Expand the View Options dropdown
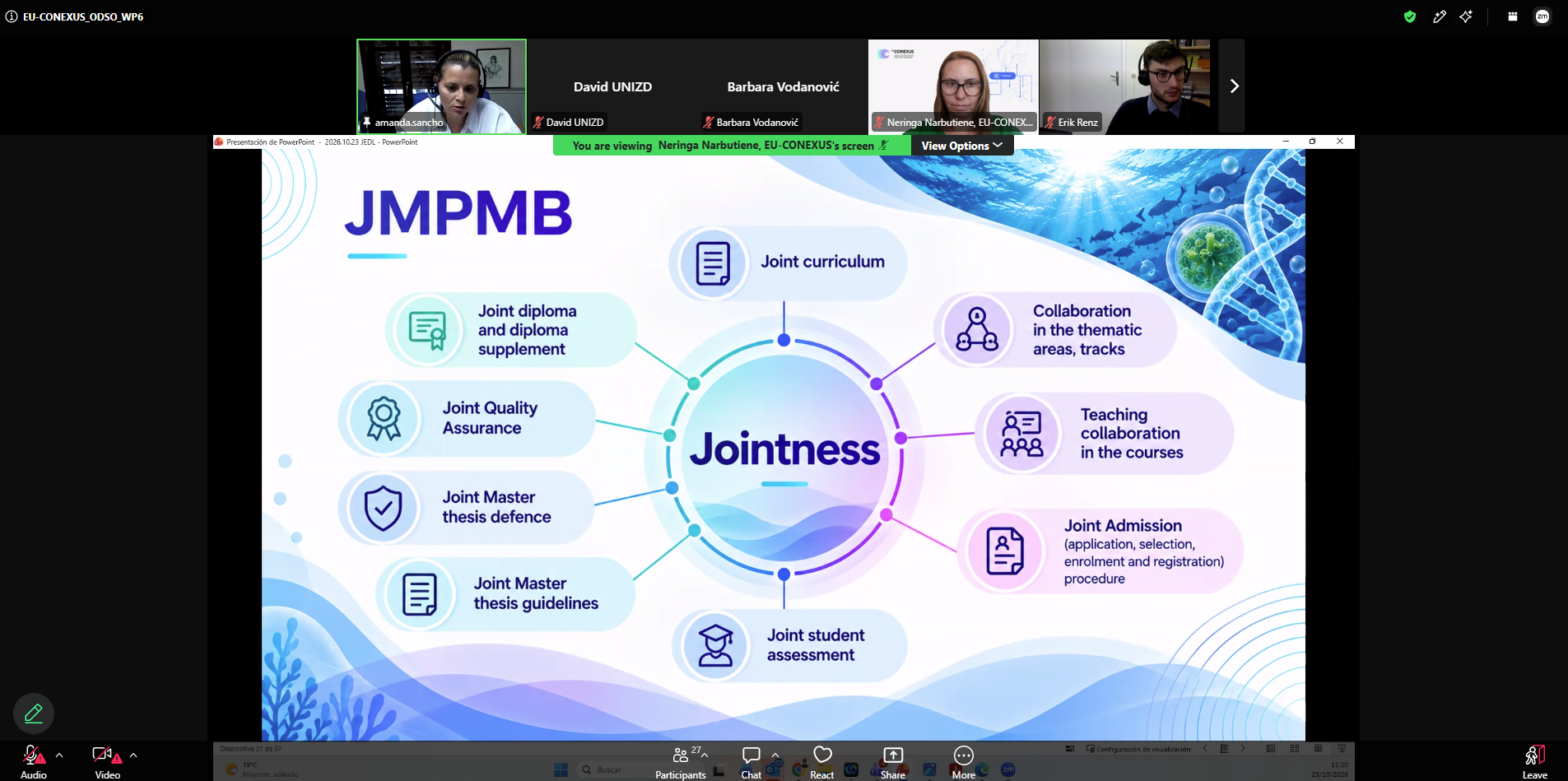The height and width of the screenshot is (781, 1568). (961, 146)
